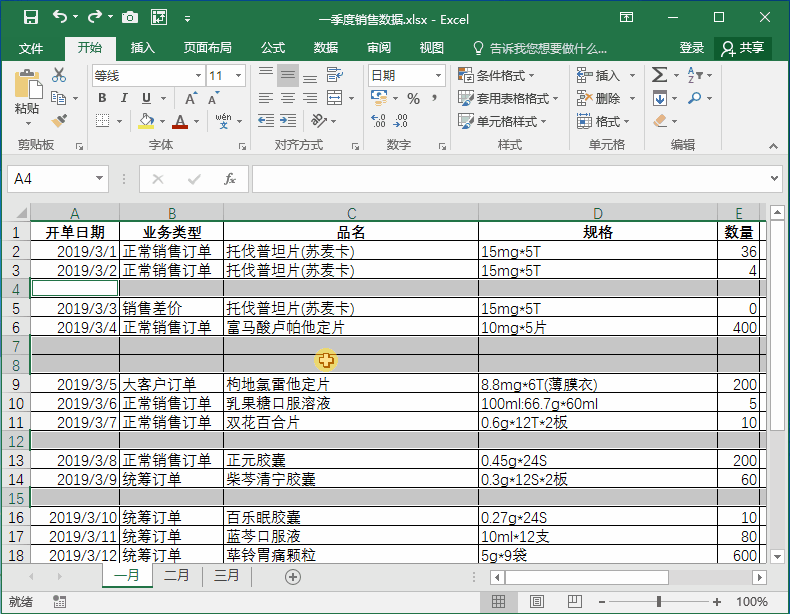Screen dimensions: 790x614
Task: Decrease font size with the small A icon
Action: pyautogui.click(x=214, y=98)
